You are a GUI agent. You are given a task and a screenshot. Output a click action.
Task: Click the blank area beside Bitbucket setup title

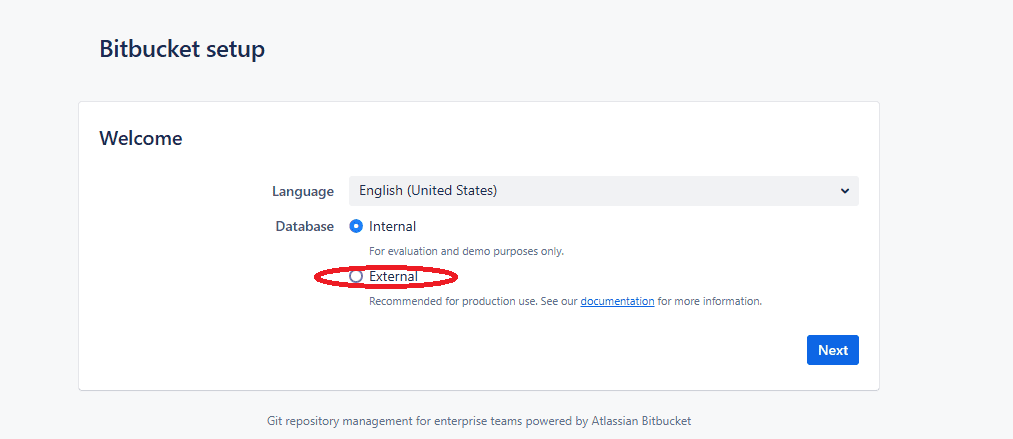pyautogui.click(x=600, y=49)
